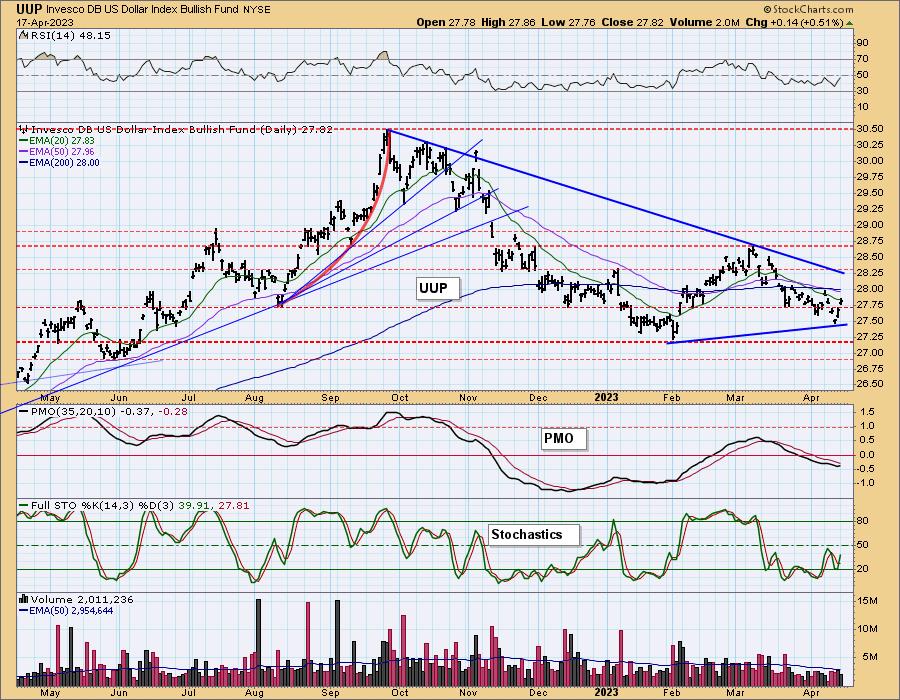Click the Daily 27.82 price panel title
This screenshot has height=700, width=900.
(x=181, y=130)
